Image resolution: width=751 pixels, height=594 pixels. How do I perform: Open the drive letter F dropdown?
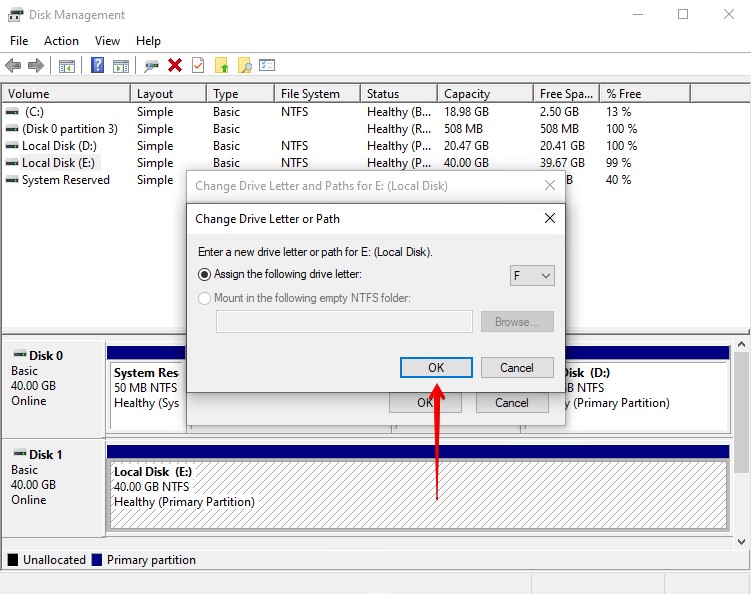(x=532, y=275)
